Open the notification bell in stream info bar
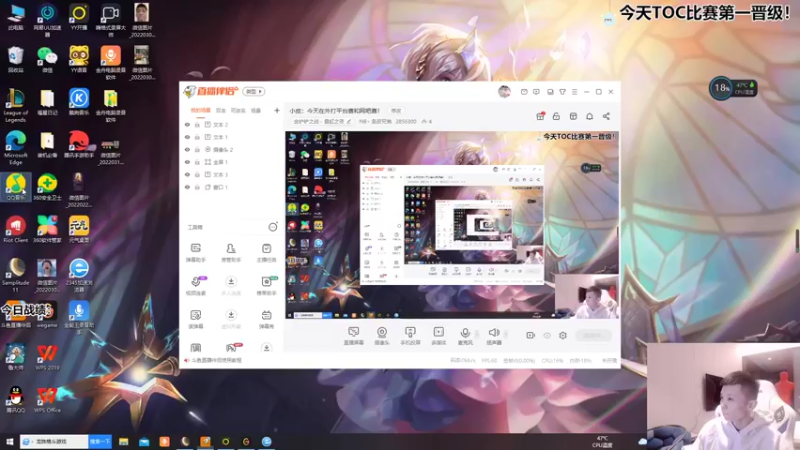The height and width of the screenshot is (450, 800). (x=589, y=116)
